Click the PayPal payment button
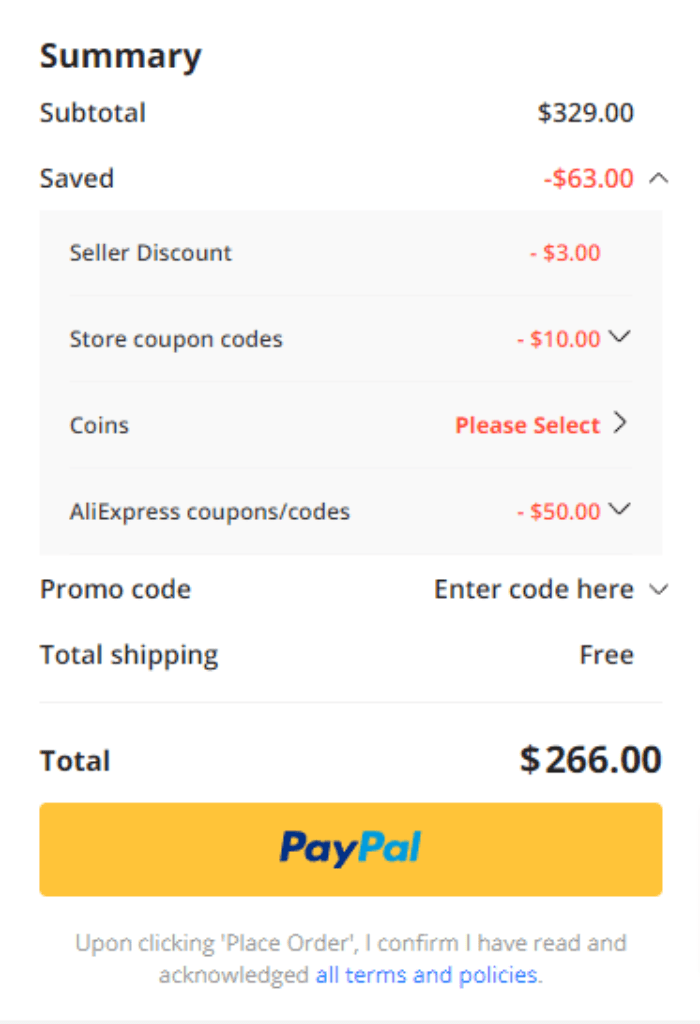 351,849
